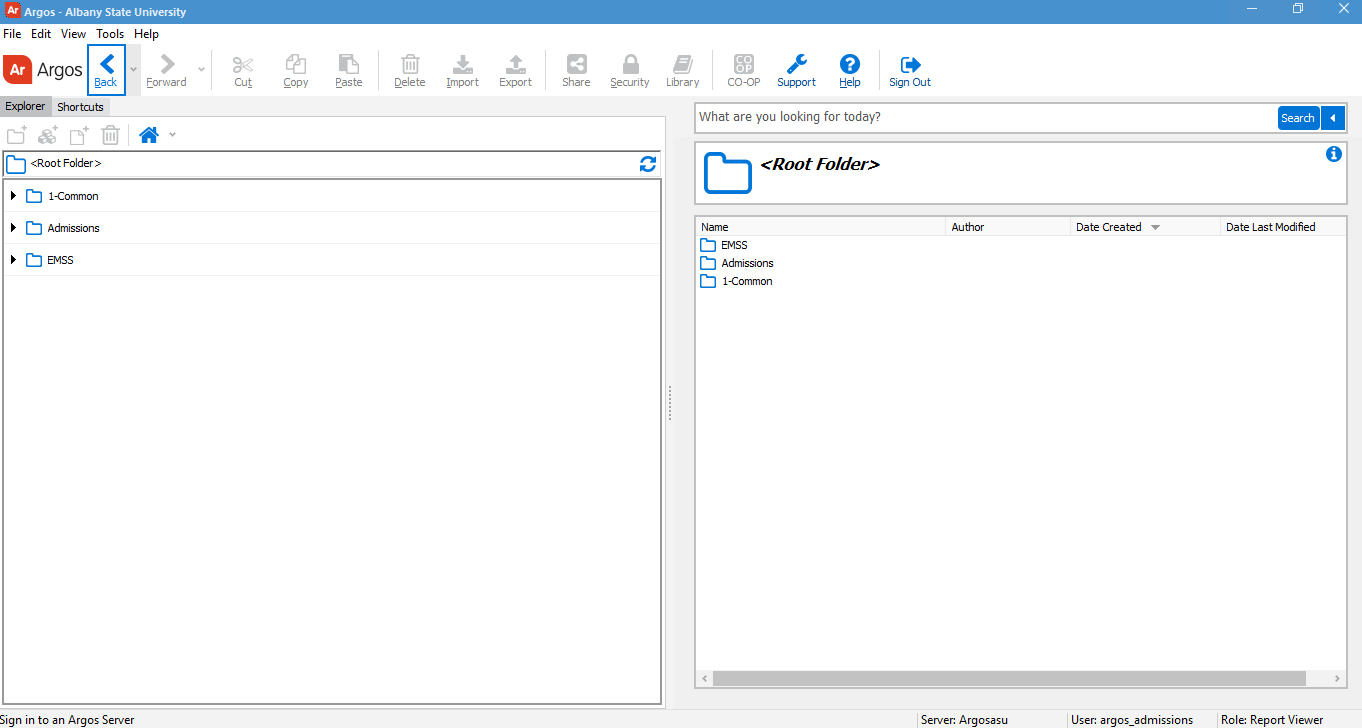
Task: Sort by Date Last Modified column header
Action: coord(1283,227)
